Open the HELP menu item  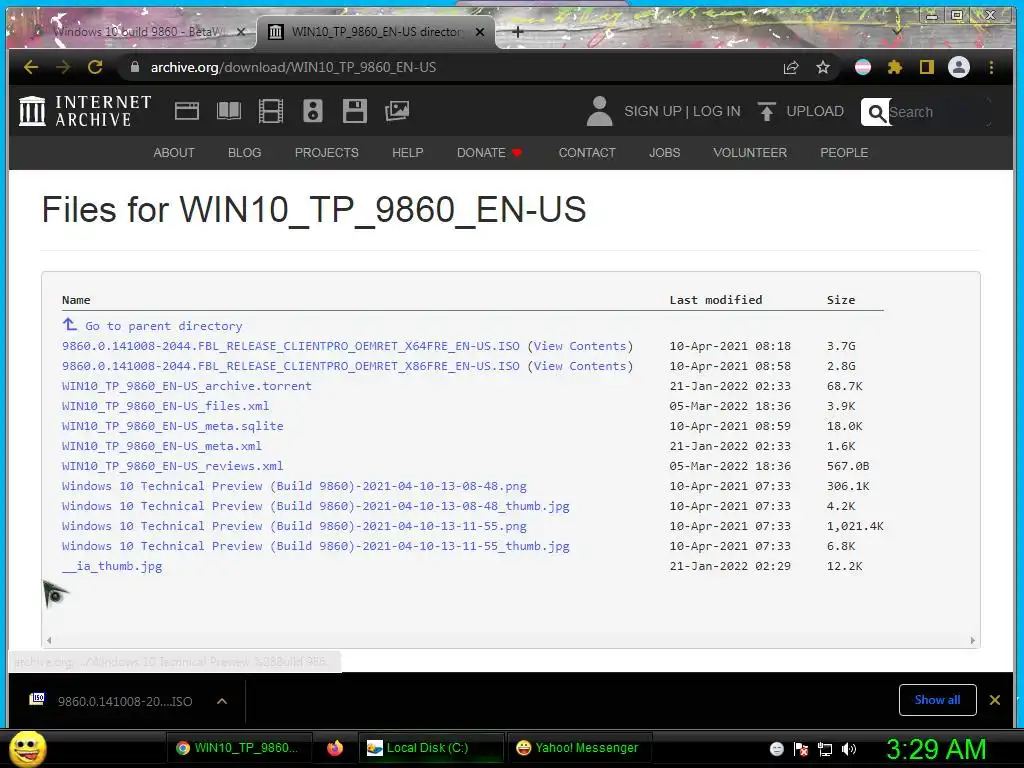408,153
